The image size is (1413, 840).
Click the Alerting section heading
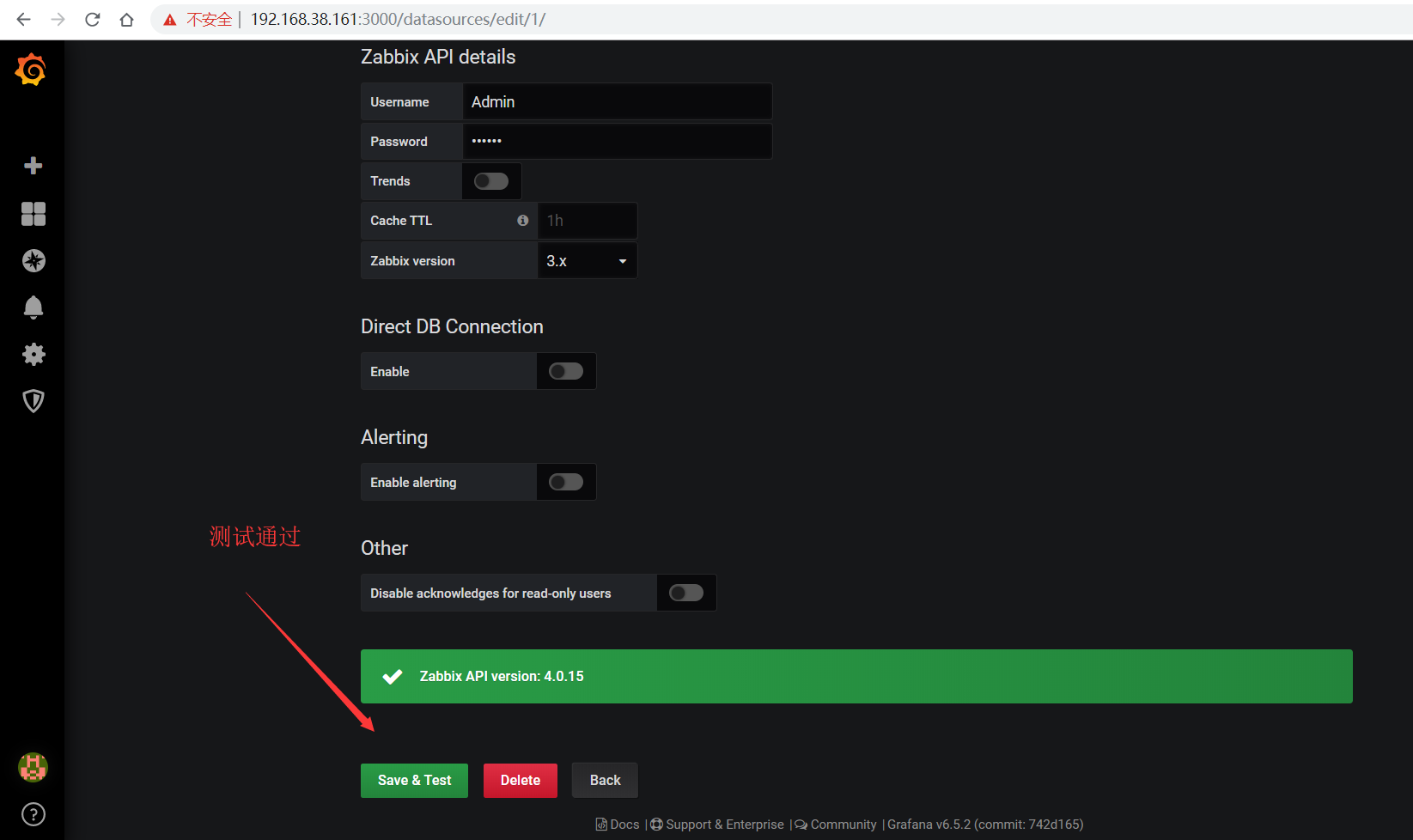click(394, 437)
